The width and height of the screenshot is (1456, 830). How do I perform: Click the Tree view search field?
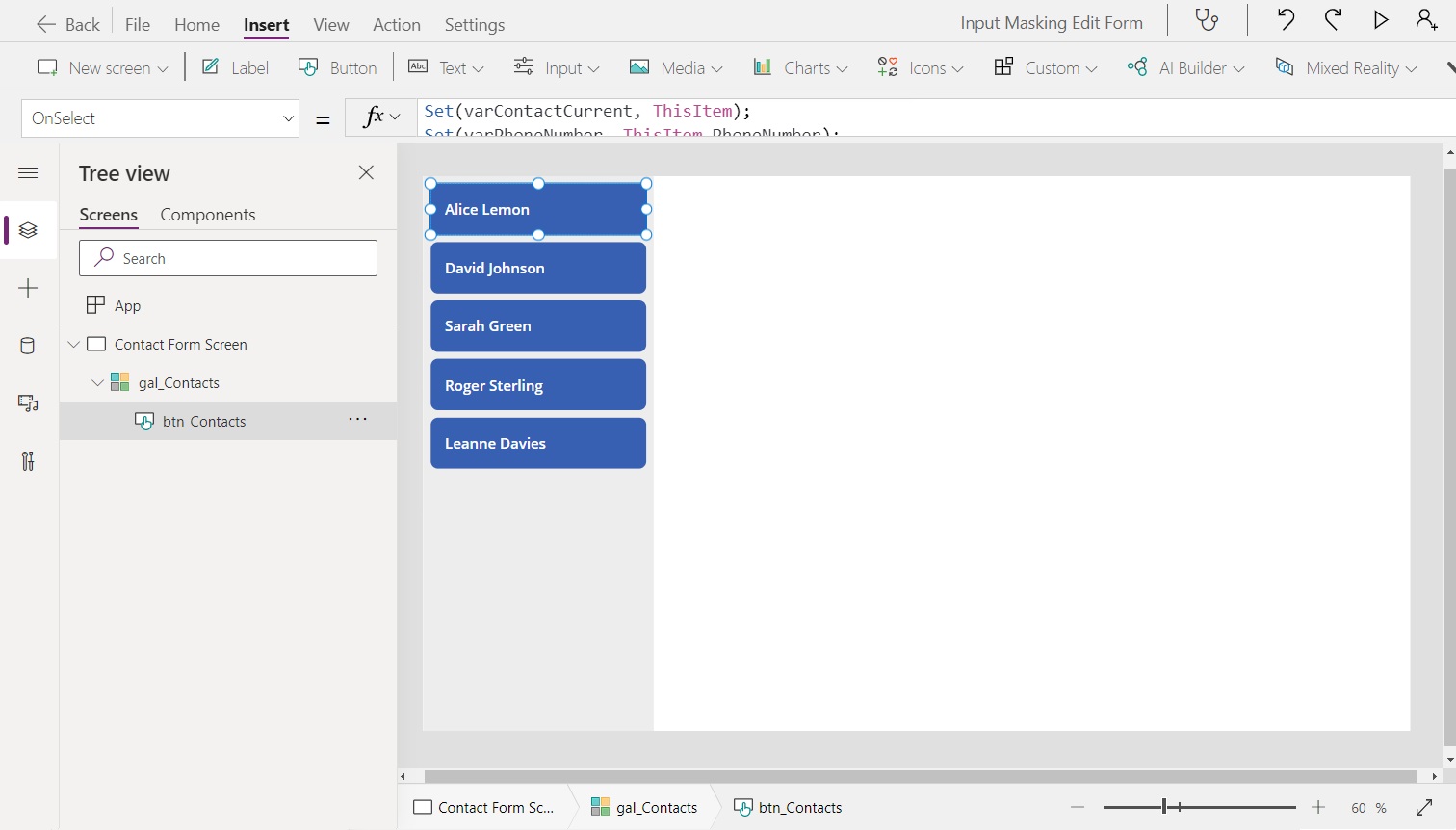coord(228,258)
